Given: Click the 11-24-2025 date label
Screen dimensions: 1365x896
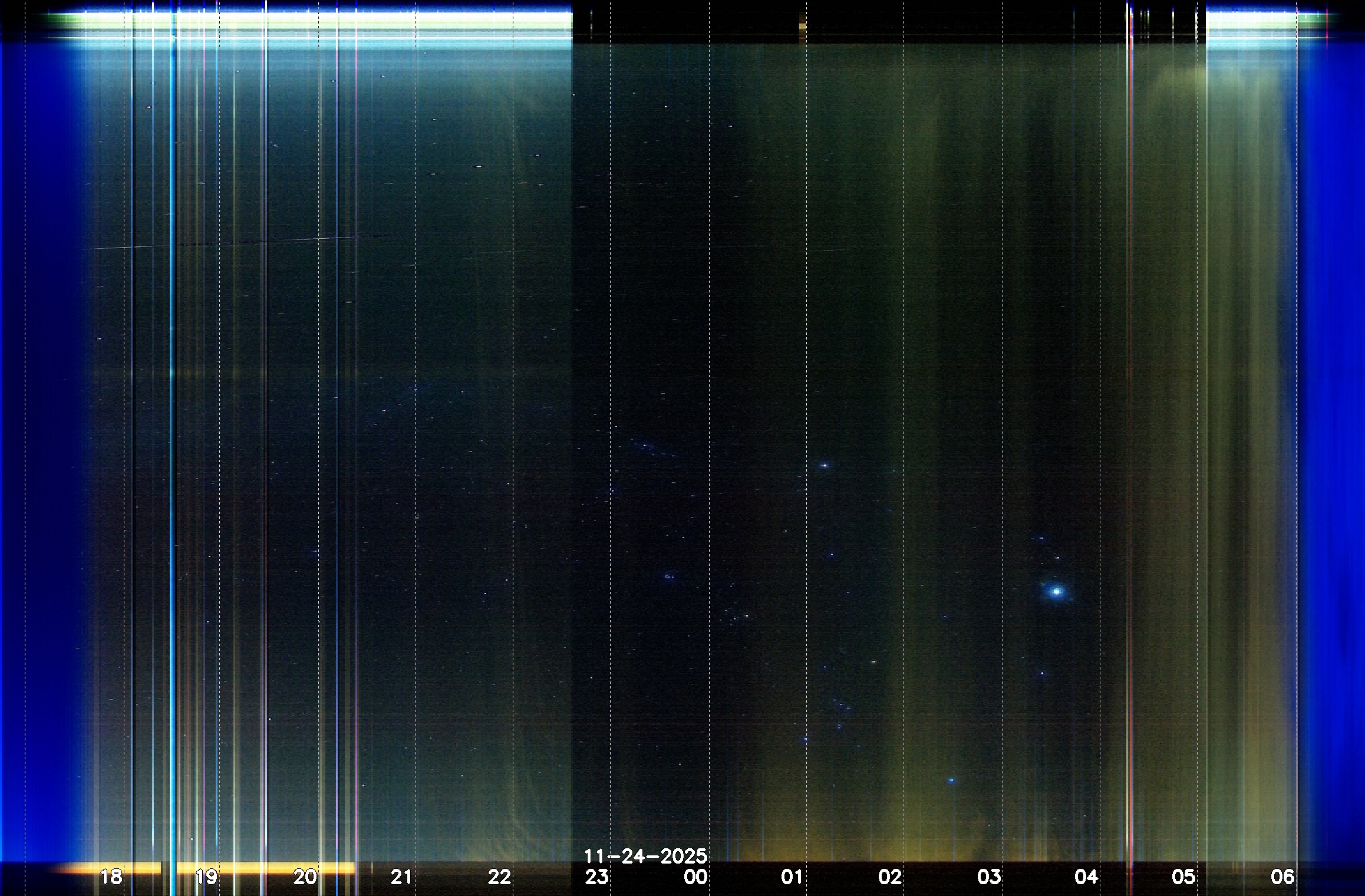Looking at the screenshot, I should 645,856.
